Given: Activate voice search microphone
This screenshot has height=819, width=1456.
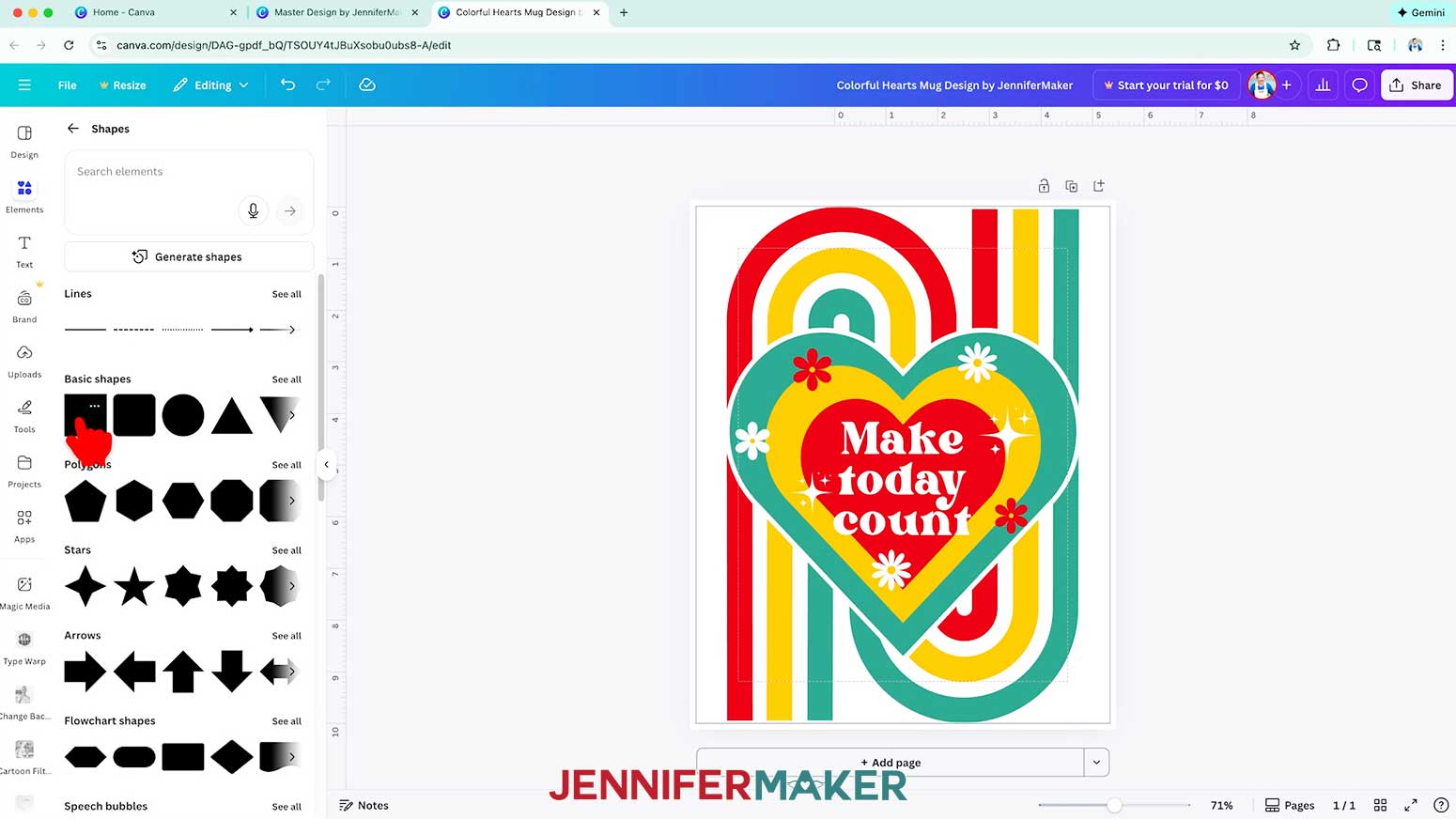Looking at the screenshot, I should (253, 210).
